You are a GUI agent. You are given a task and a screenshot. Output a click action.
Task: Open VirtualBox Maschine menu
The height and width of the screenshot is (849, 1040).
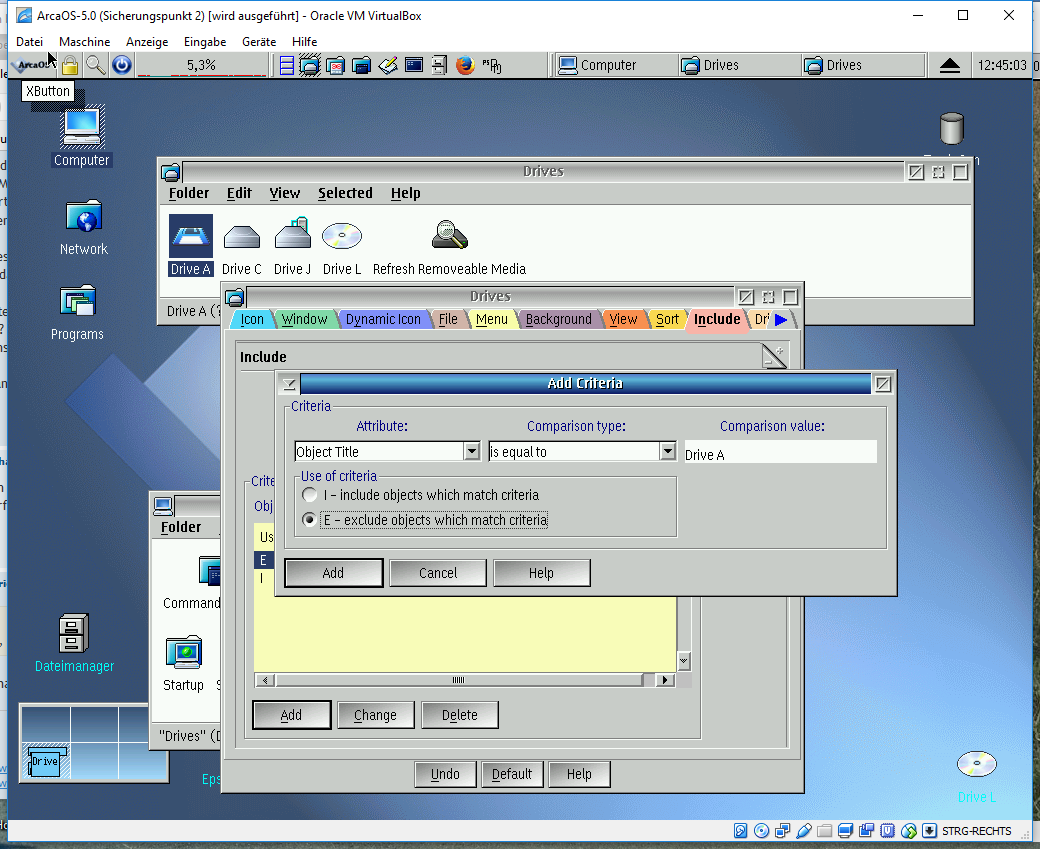click(x=84, y=42)
